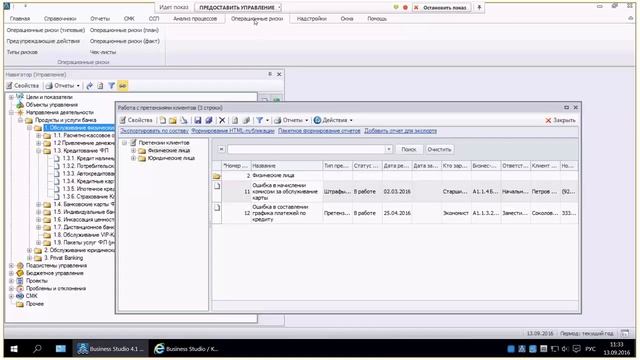Expand the Юридические лица folder in claims tree
640x360 pixels.
click(x=133, y=158)
